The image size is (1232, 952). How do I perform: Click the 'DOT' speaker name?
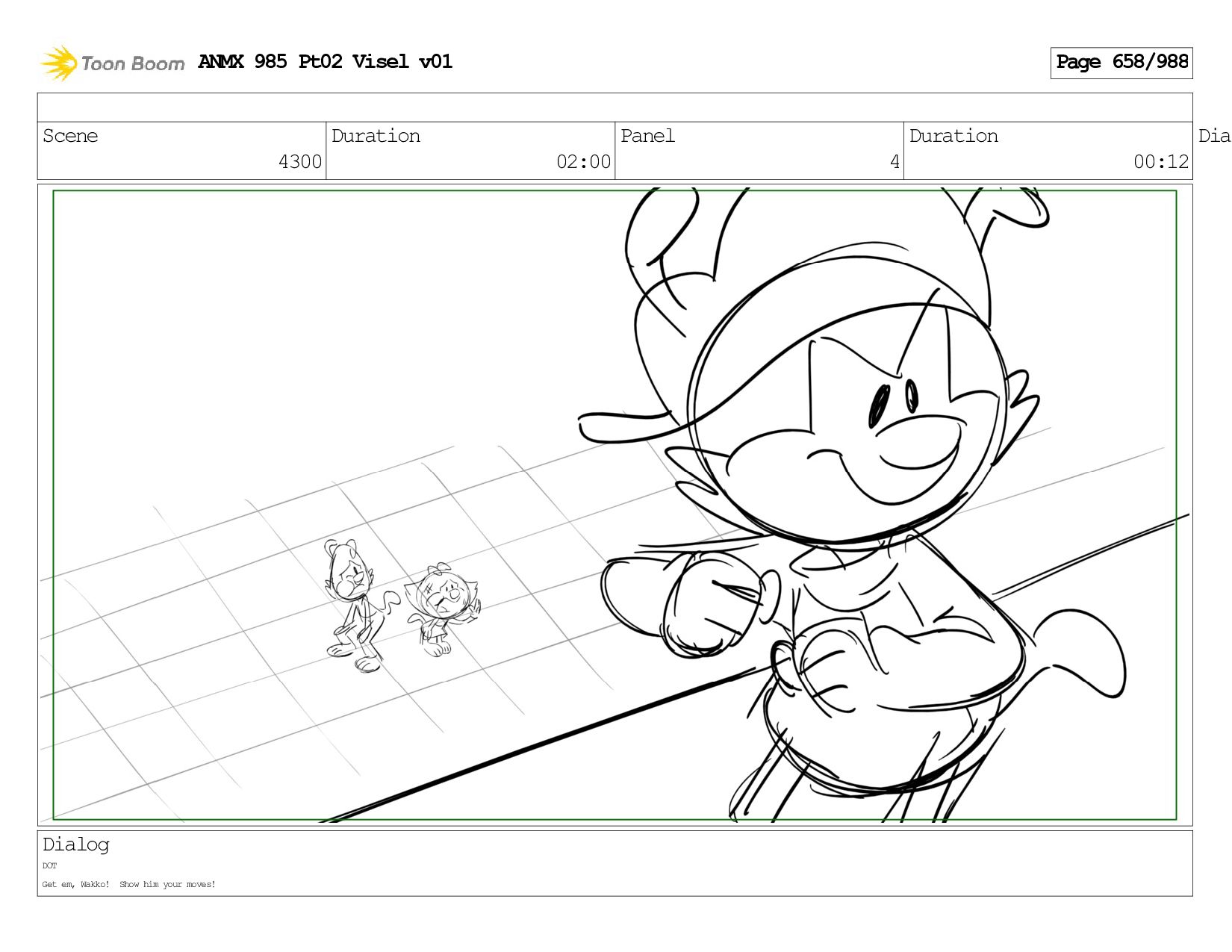click(x=49, y=866)
